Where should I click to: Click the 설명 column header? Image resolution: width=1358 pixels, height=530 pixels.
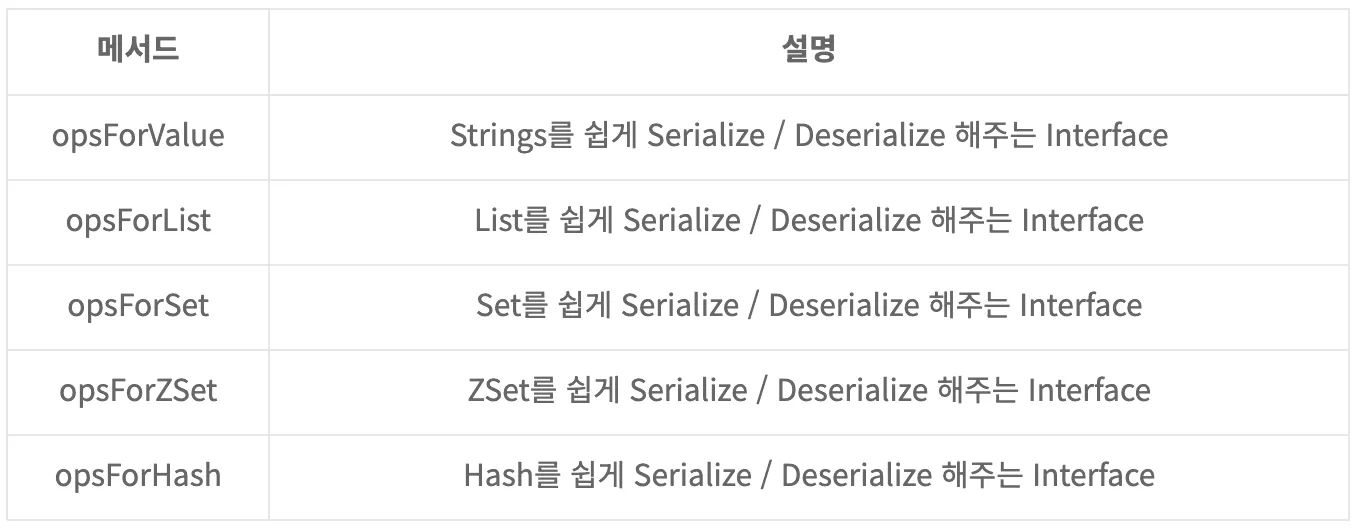(809, 51)
